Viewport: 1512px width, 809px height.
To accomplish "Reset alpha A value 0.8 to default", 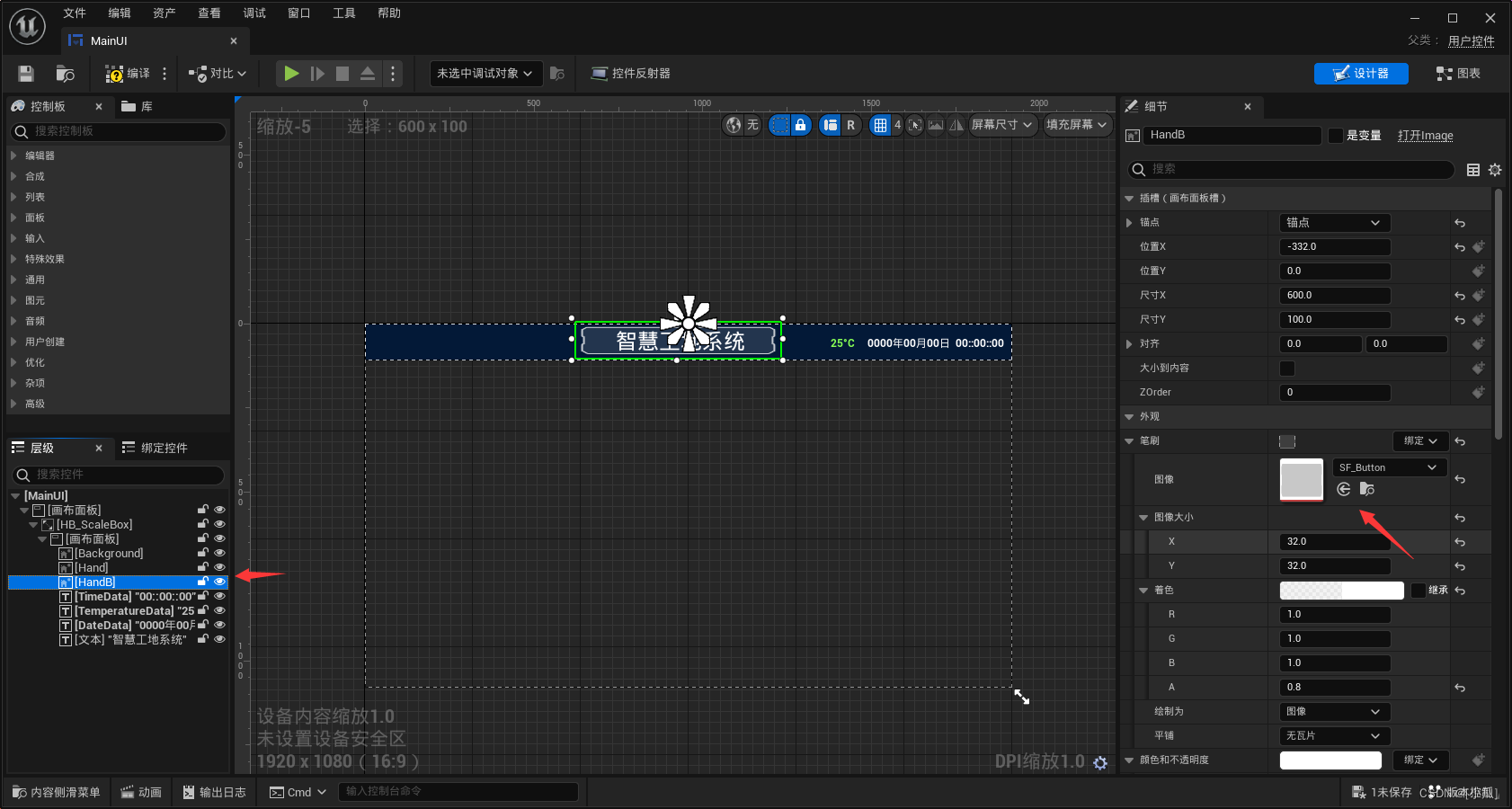I will click(1460, 688).
